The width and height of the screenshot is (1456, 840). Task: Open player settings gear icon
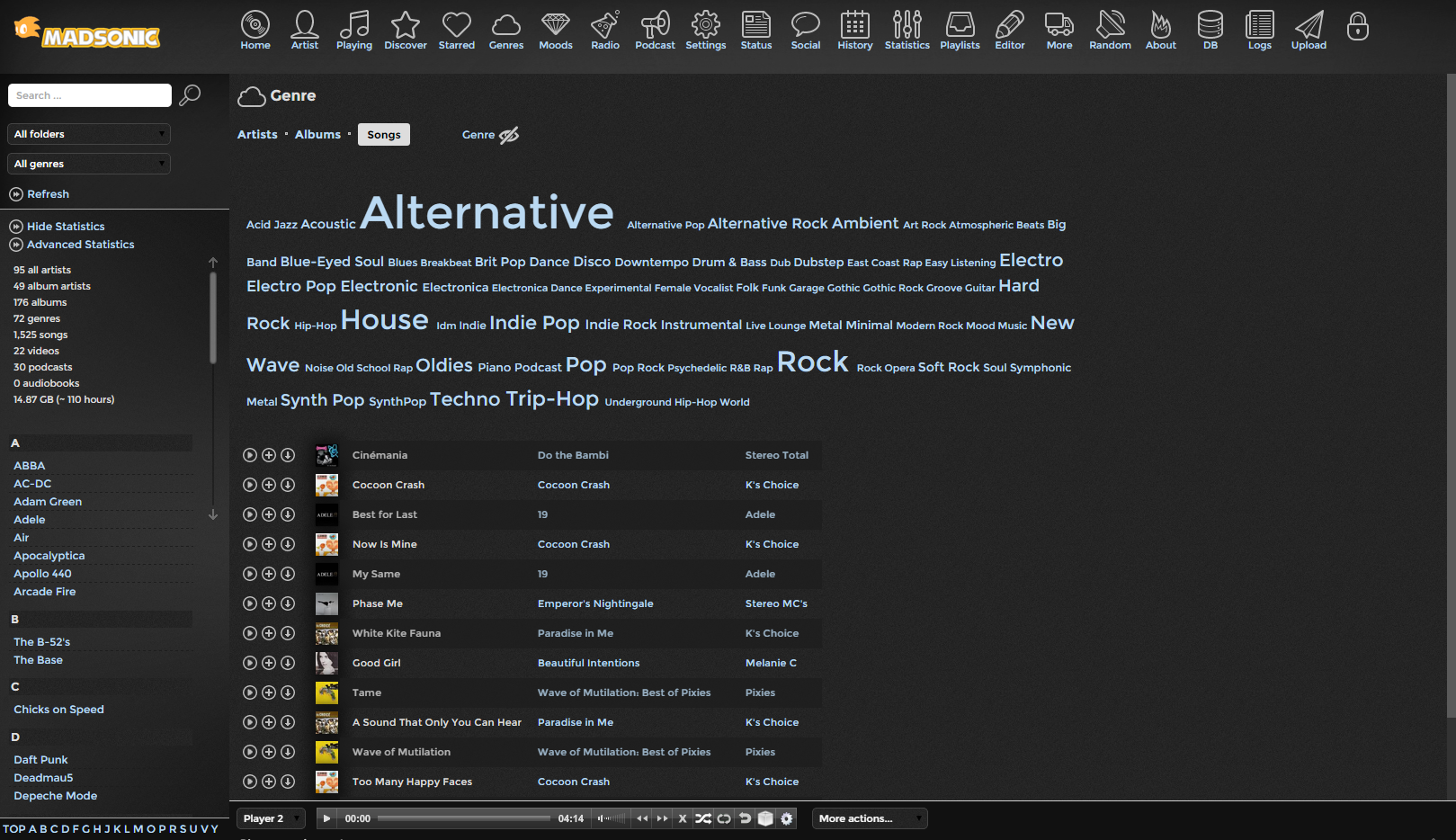click(x=787, y=818)
